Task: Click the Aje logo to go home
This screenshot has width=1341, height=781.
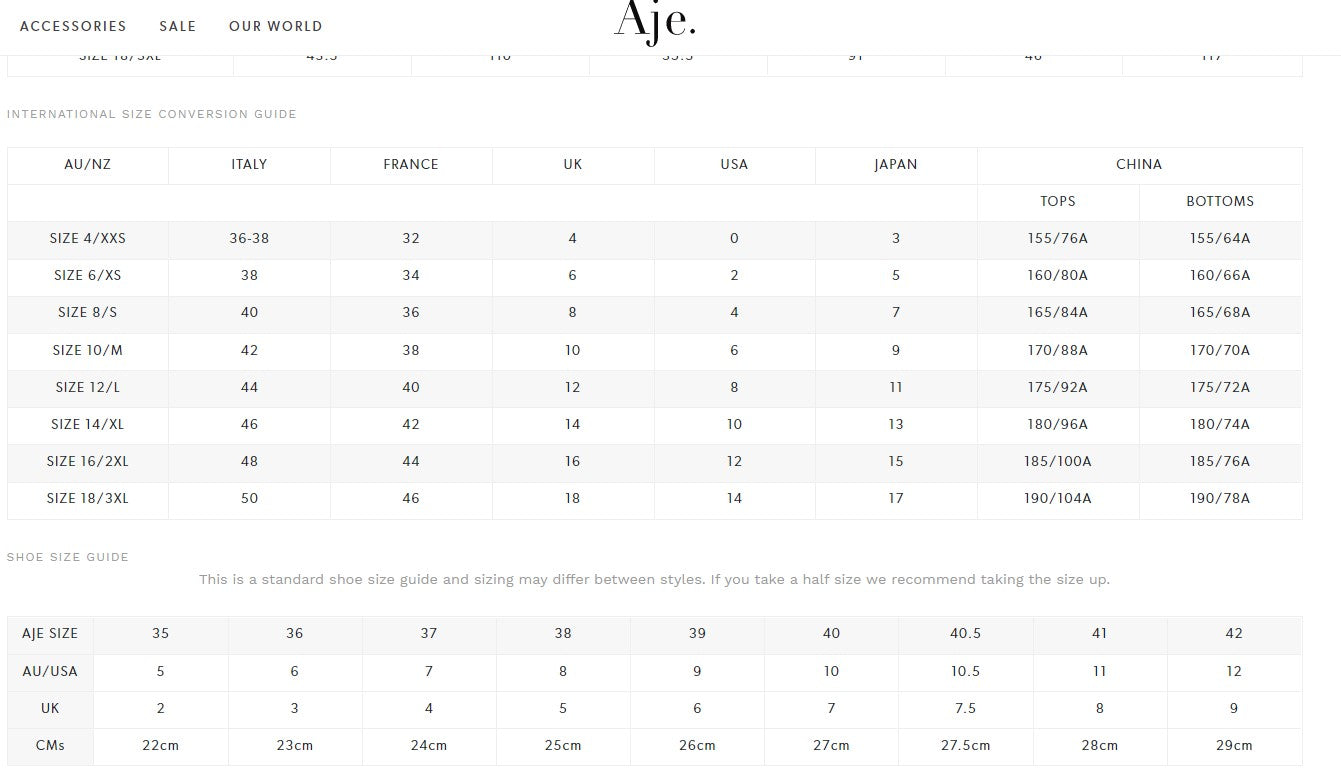Action: coord(655,22)
